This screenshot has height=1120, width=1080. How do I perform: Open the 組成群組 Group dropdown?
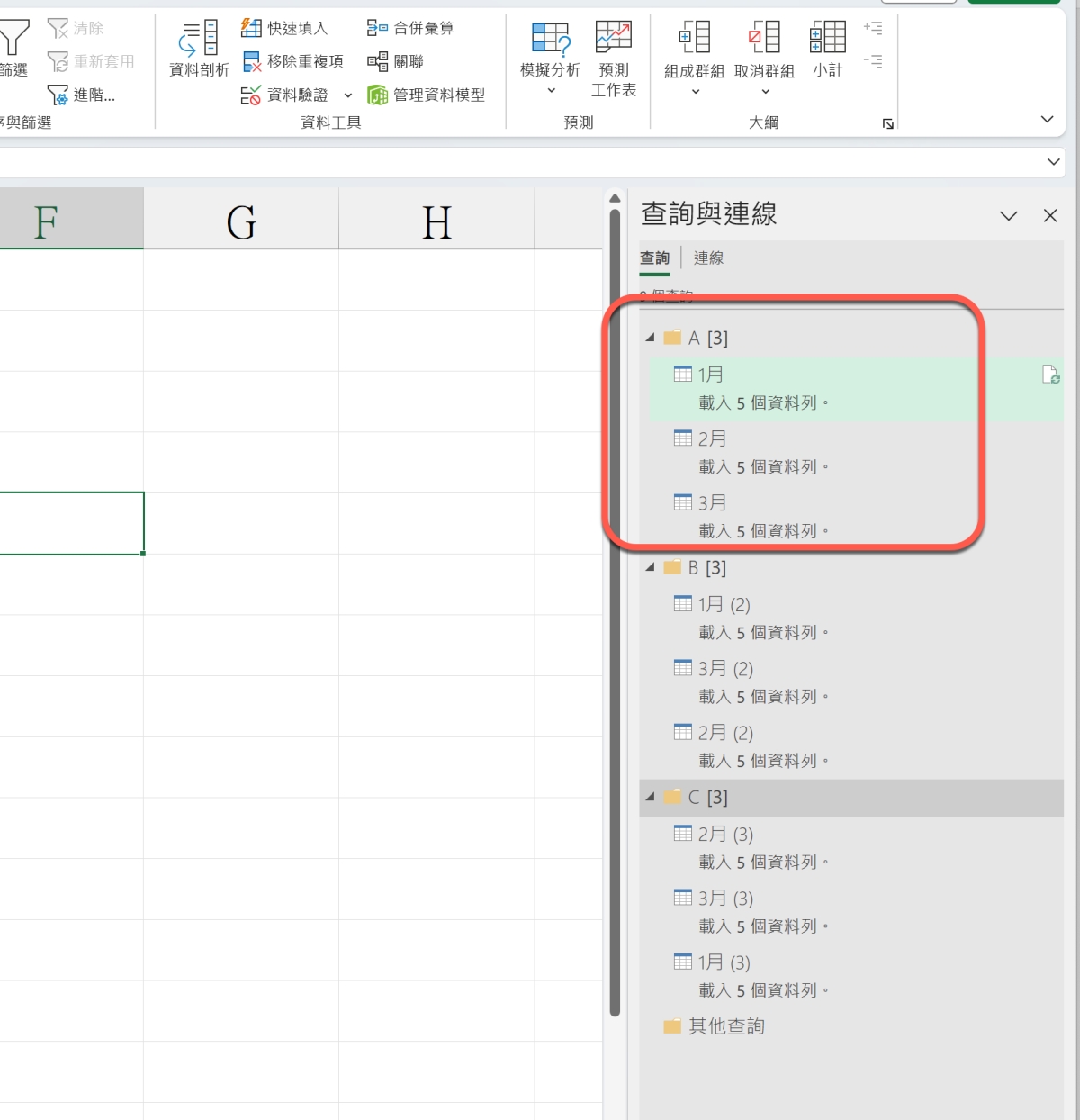[695, 91]
